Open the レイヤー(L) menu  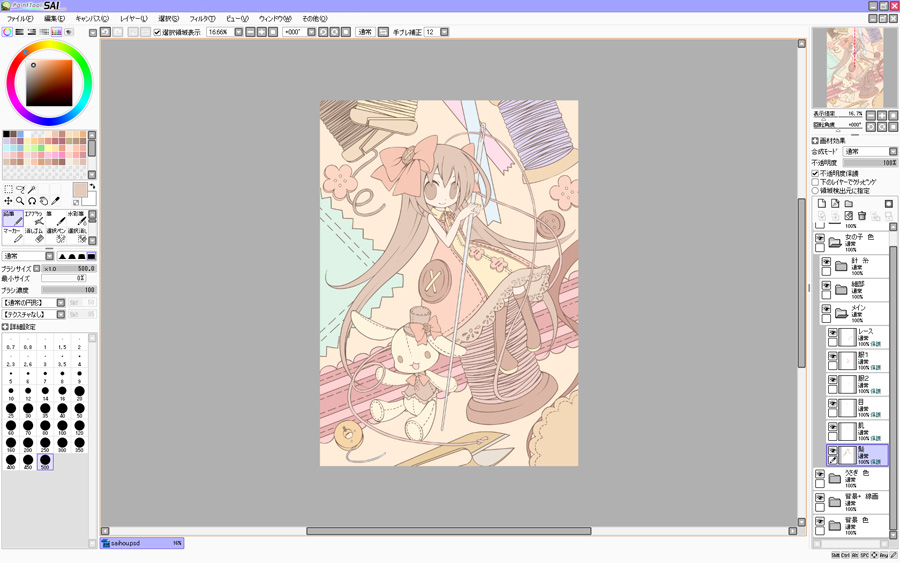pos(134,19)
